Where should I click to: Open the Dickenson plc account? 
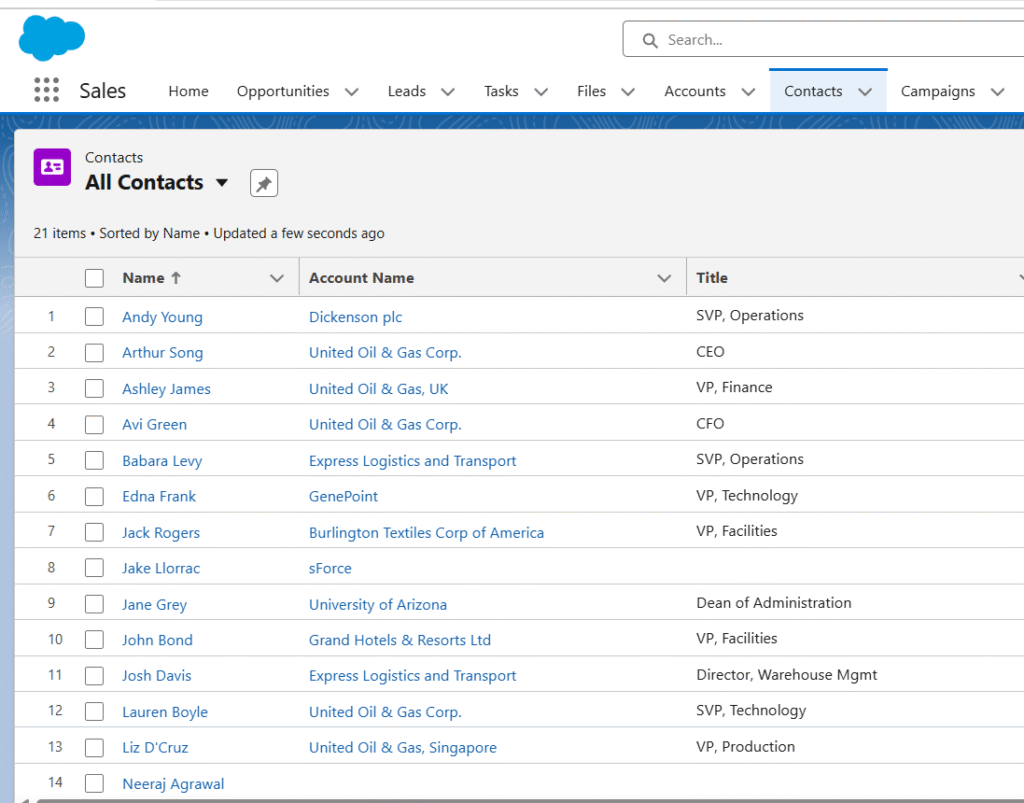[x=355, y=317]
